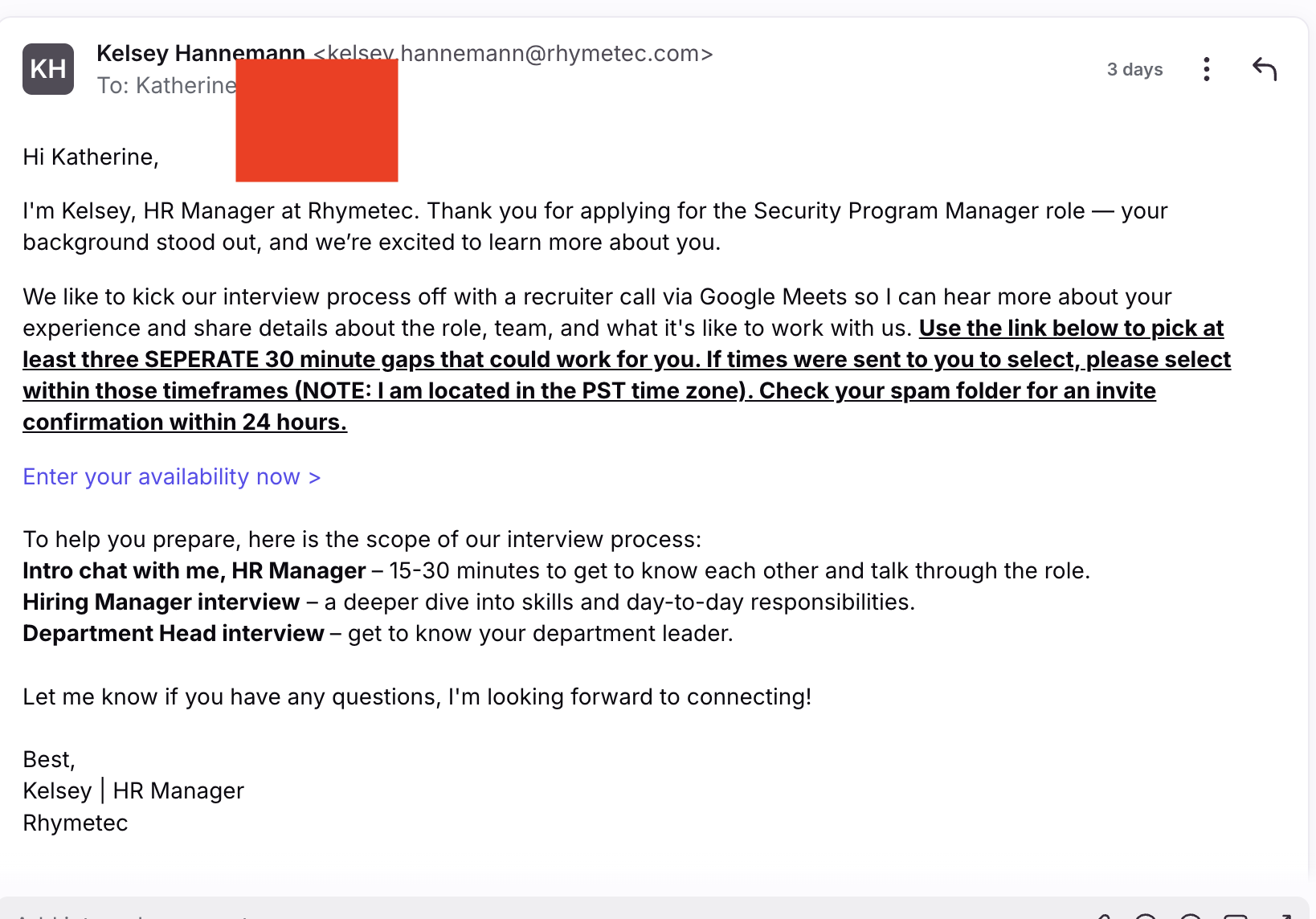This screenshot has height=919, width=1316.
Task: Click the KH sender avatar
Action: tap(47, 69)
